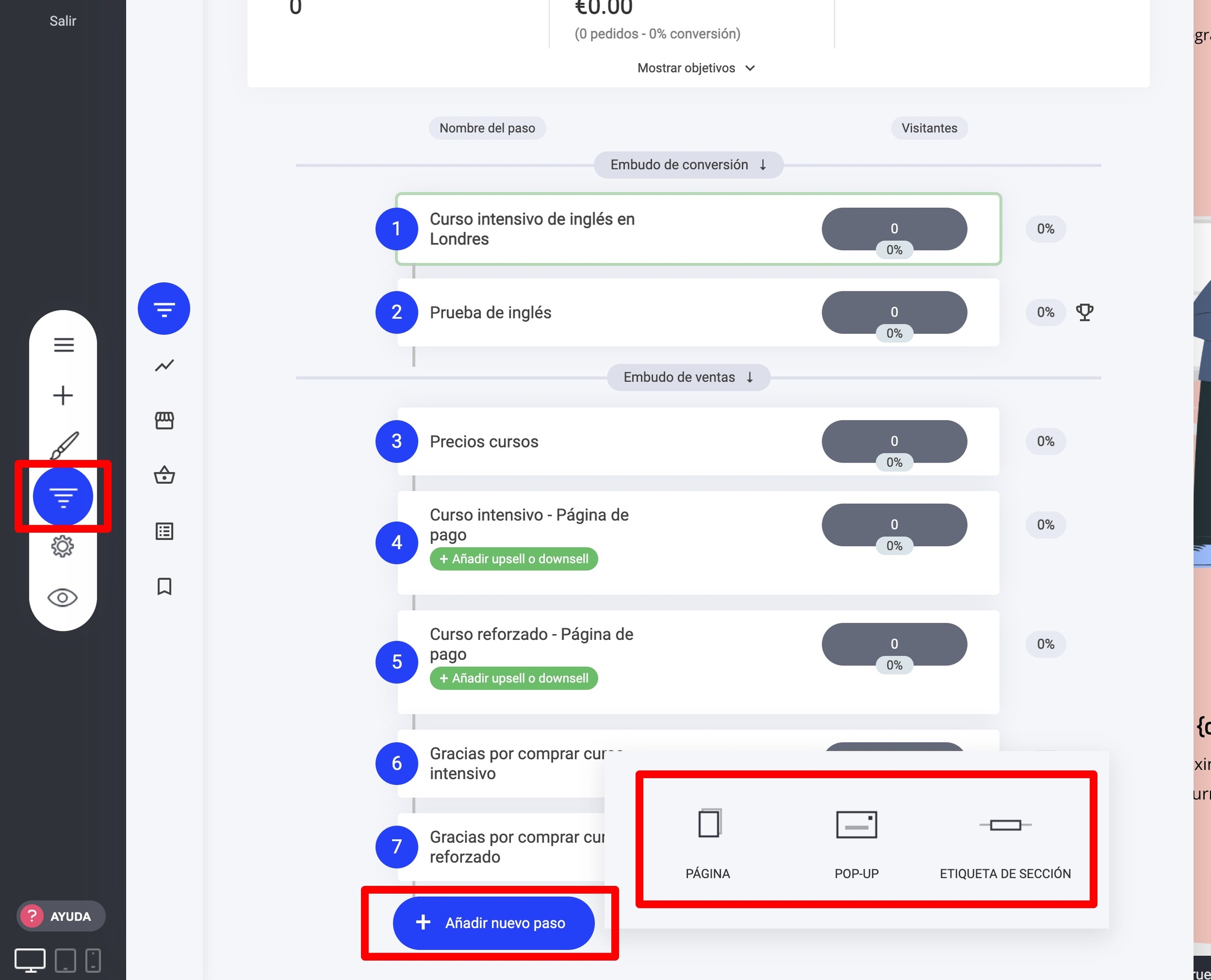The width and height of the screenshot is (1211, 980).
Task: Switch to mobile phone preview
Action: coord(93,960)
